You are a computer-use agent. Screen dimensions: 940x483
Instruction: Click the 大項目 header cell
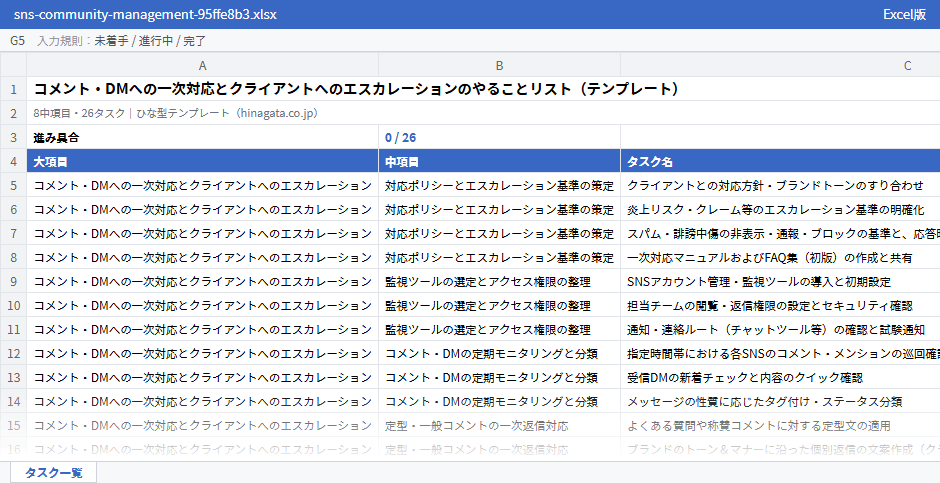click(x=203, y=161)
